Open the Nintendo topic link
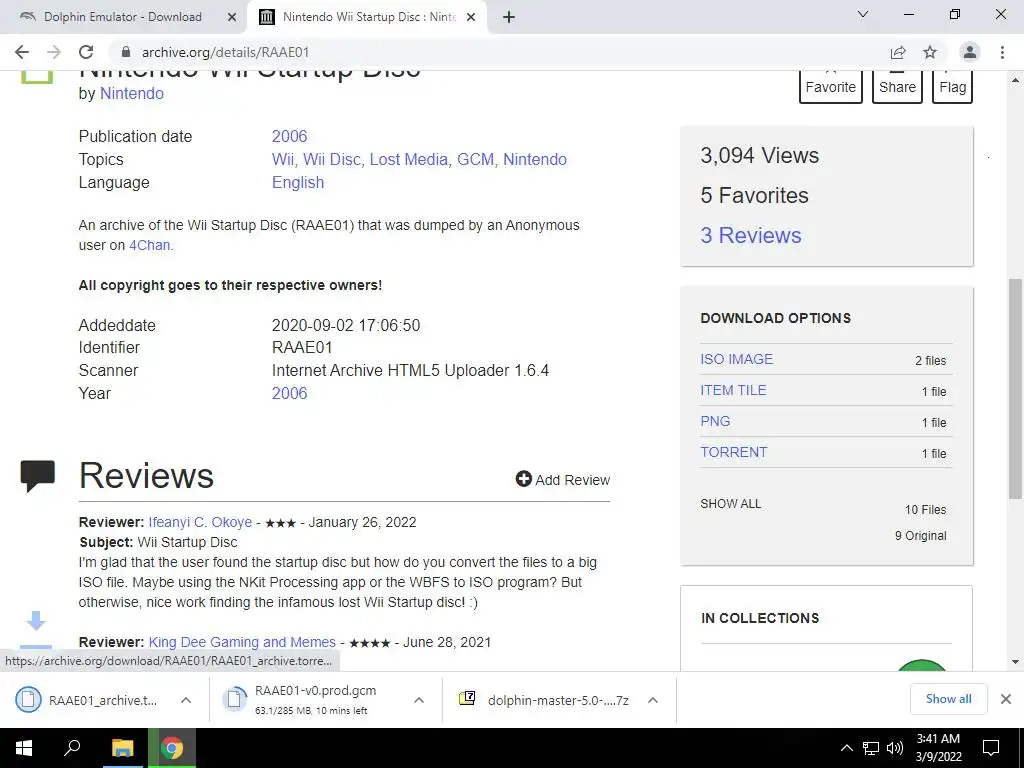Screen dimensions: 1024x768 click(535, 159)
